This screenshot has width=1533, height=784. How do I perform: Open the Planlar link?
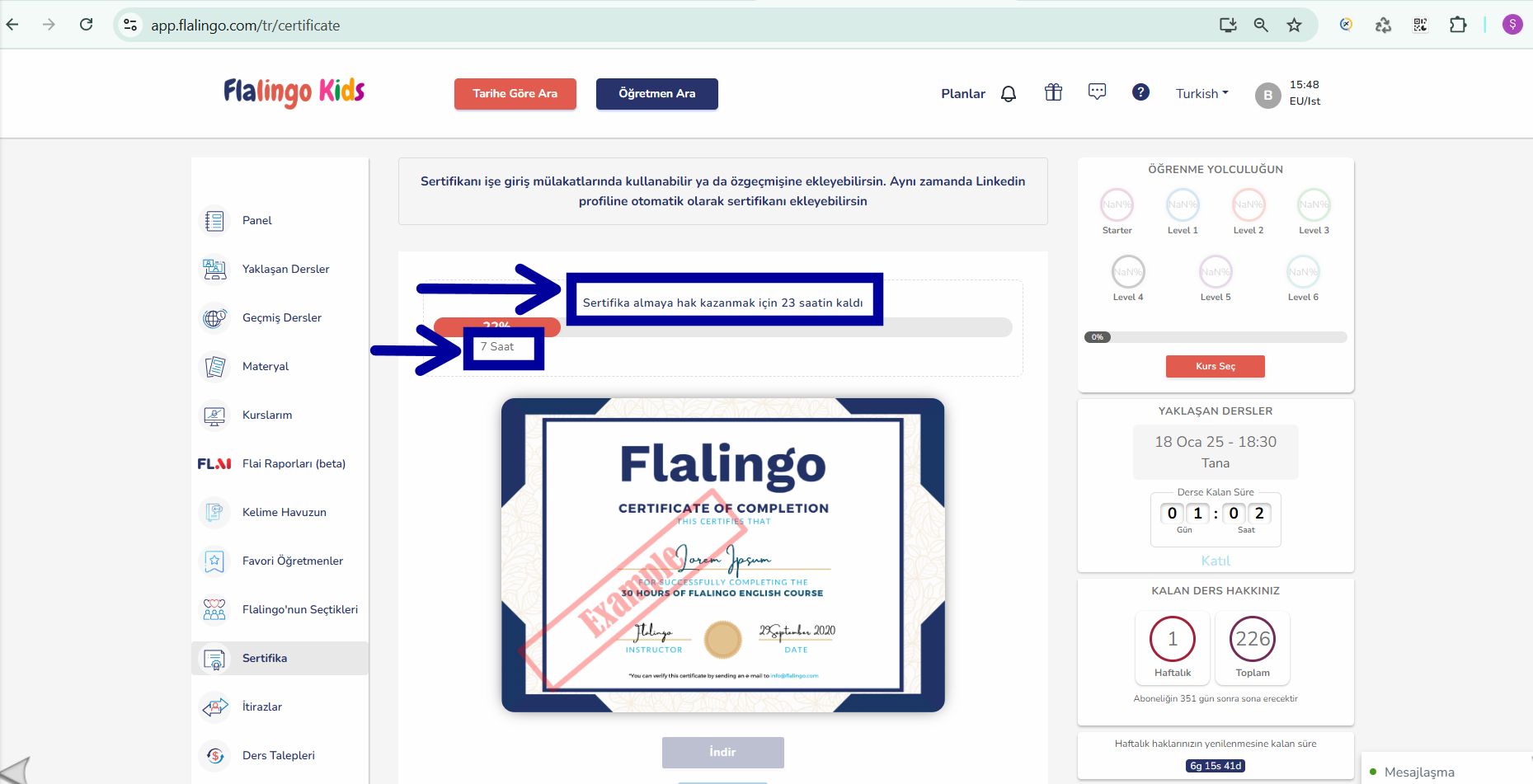(963, 94)
